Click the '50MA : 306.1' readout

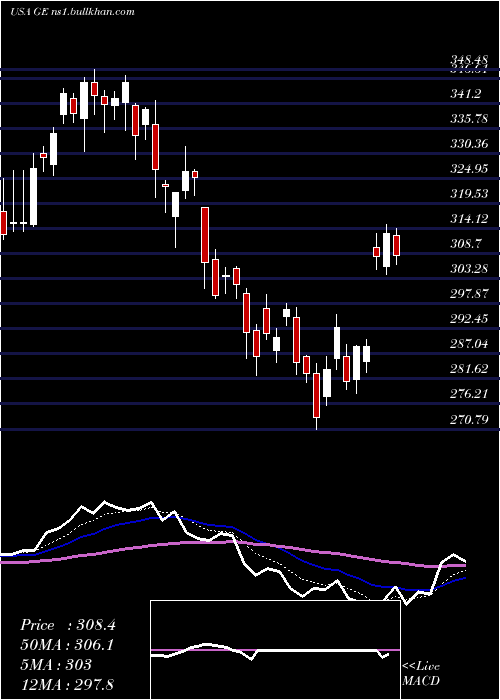[x=67, y=645]
